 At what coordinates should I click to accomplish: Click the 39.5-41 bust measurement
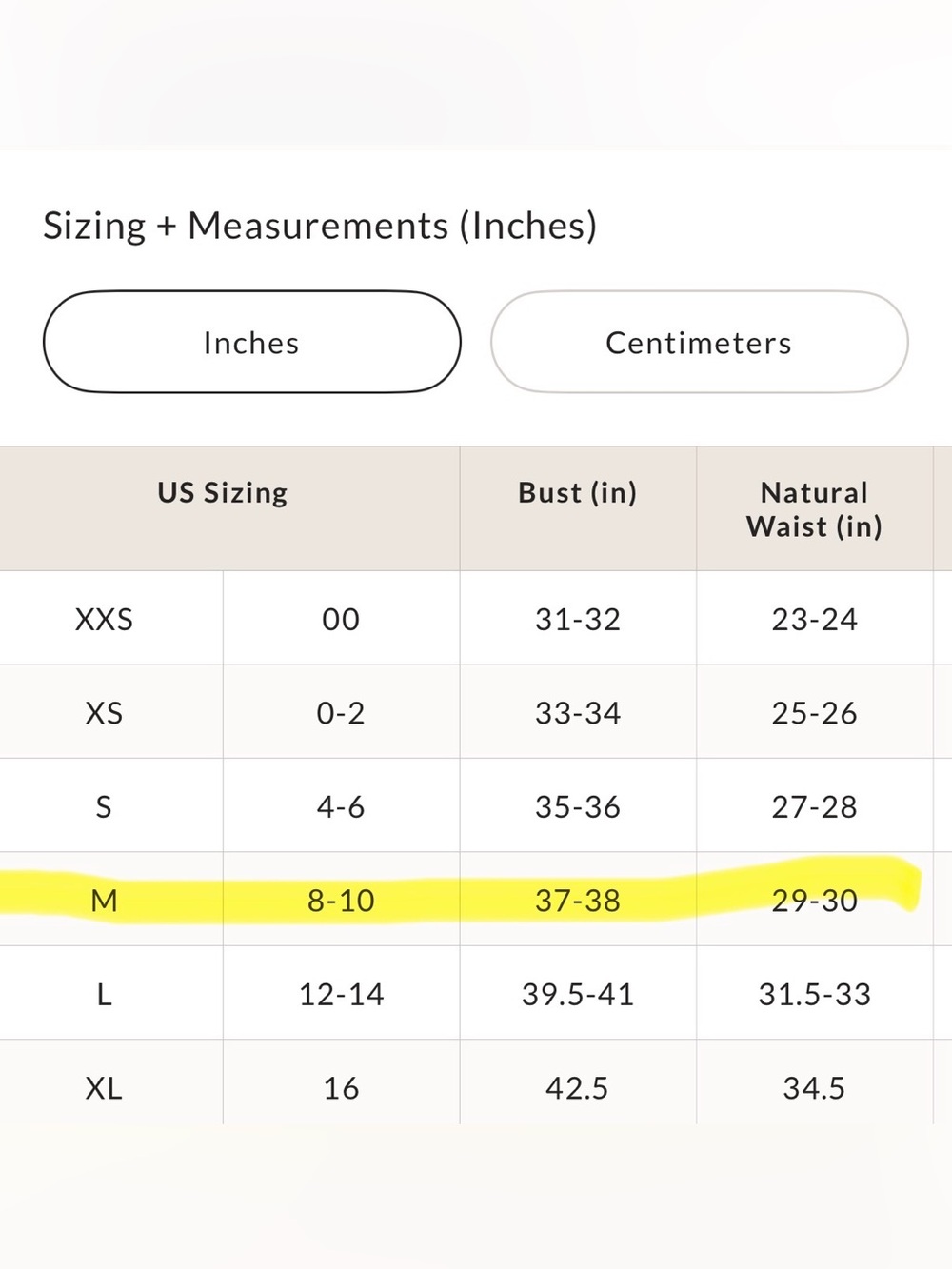[578, 995]
